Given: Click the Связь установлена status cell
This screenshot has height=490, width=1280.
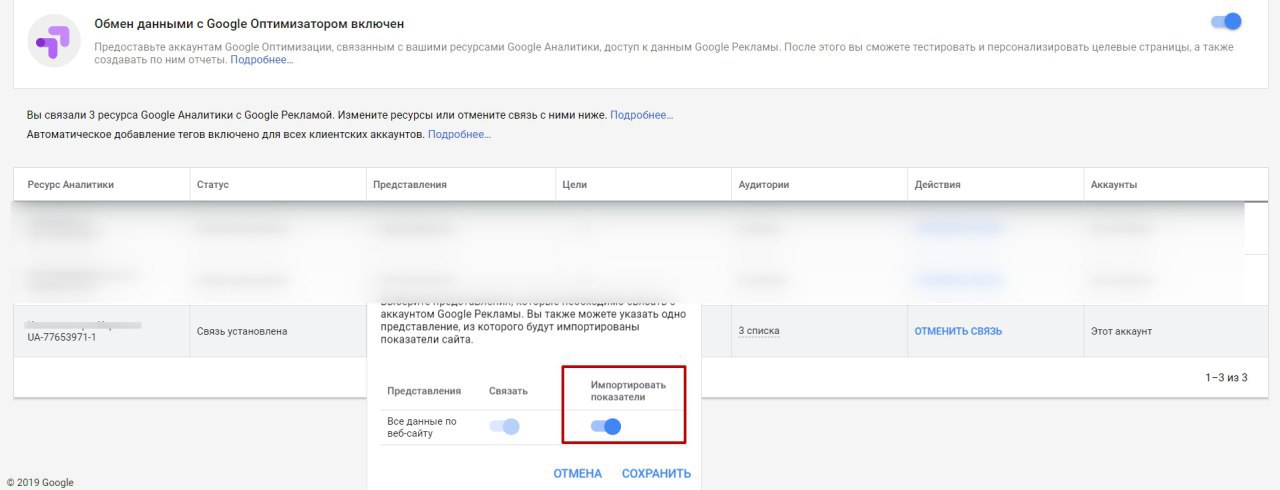Looking at the screenshot, I should [242, 331].
